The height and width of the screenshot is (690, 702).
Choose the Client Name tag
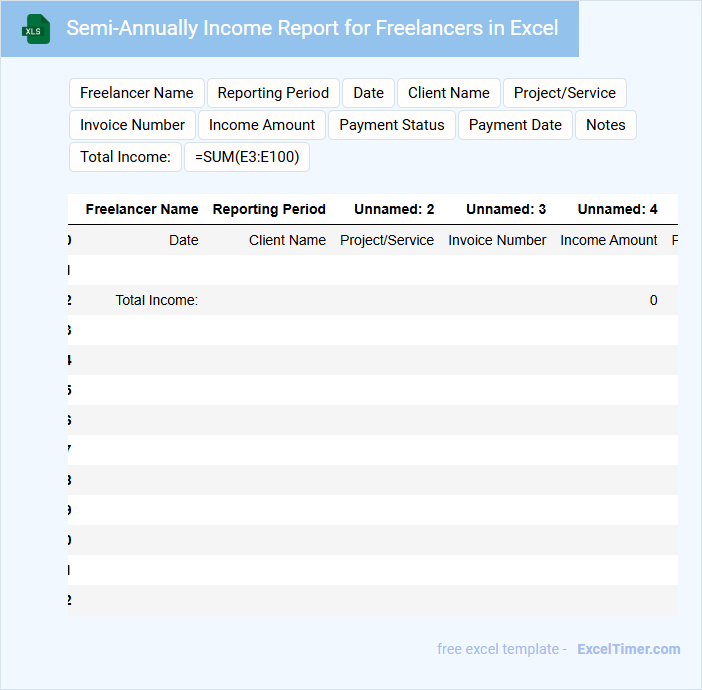point(449,93)
